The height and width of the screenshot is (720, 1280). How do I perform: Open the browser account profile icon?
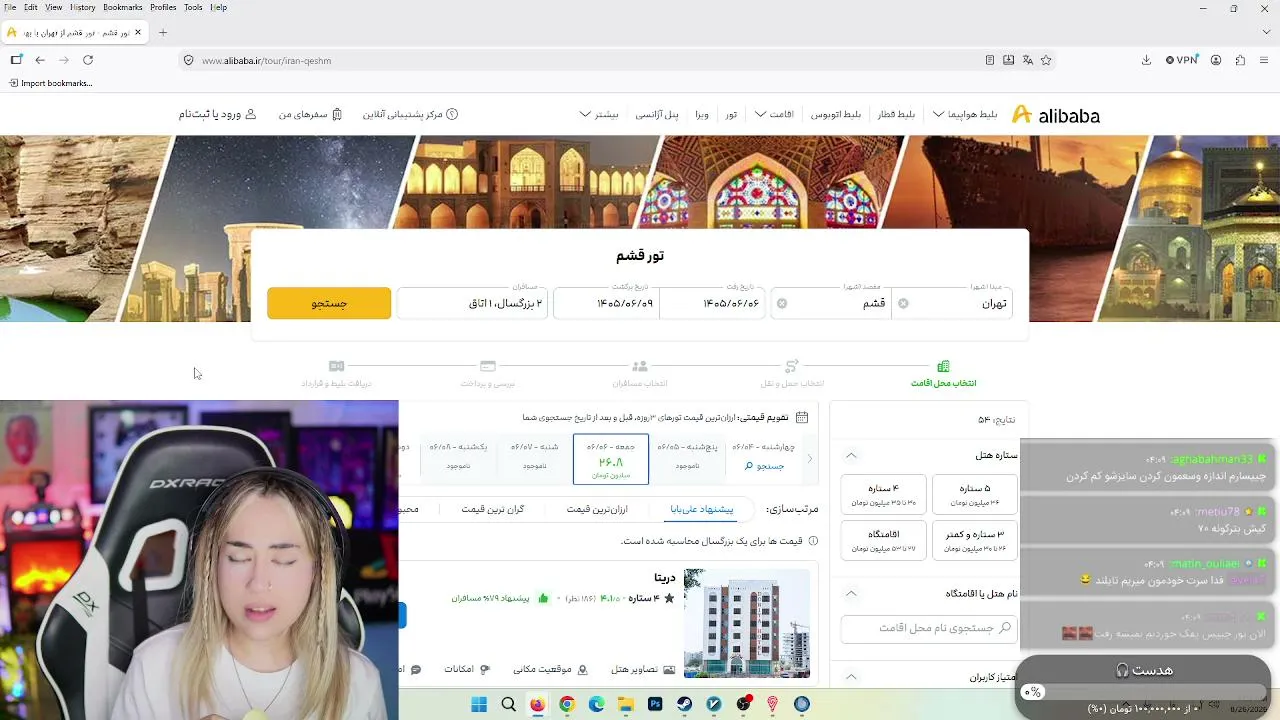pyautogui.click(x=1216, y=60)
